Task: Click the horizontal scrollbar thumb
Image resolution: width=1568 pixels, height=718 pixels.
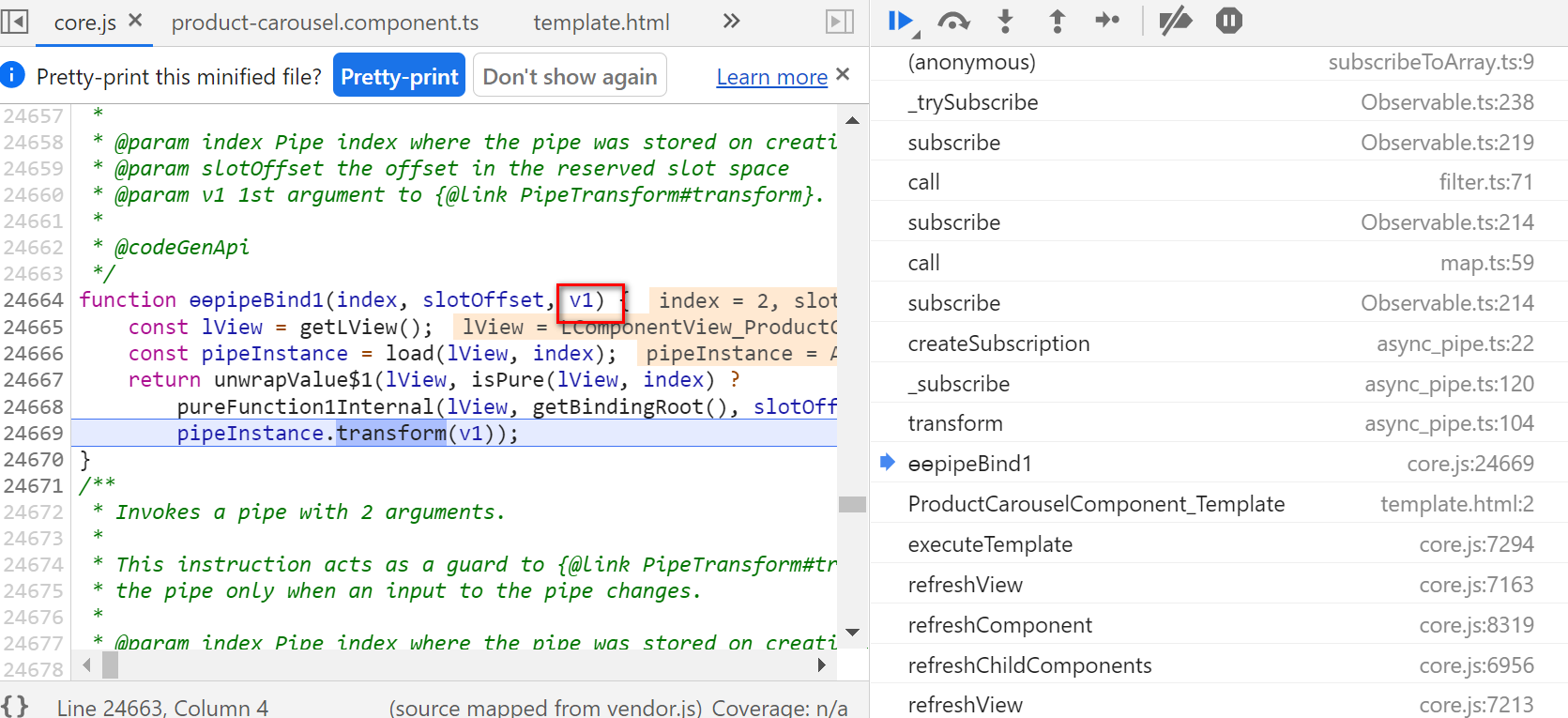Action: [x=111, y=665]
